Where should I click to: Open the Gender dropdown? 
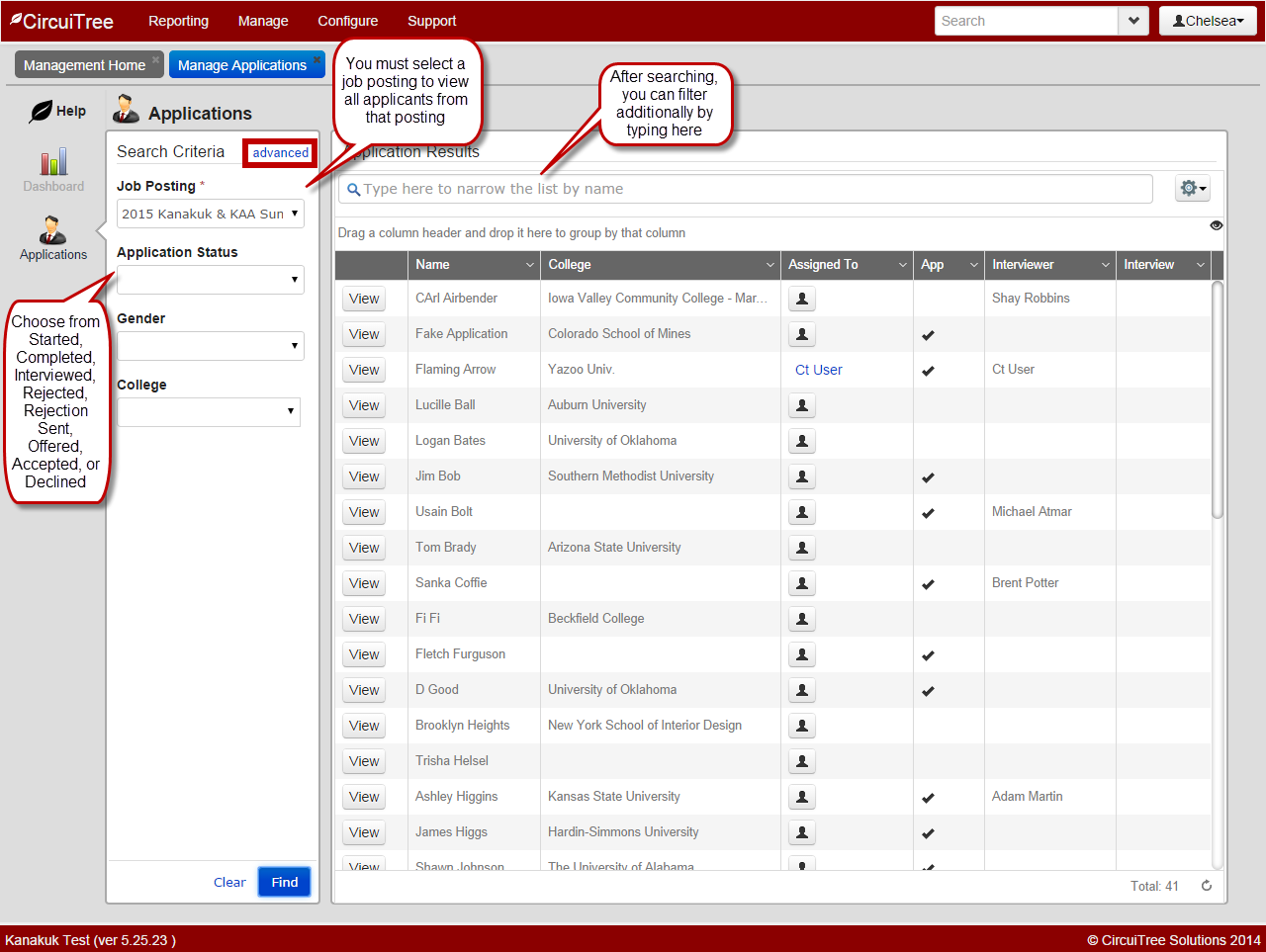pyautogui.click(x=210, y=346)
